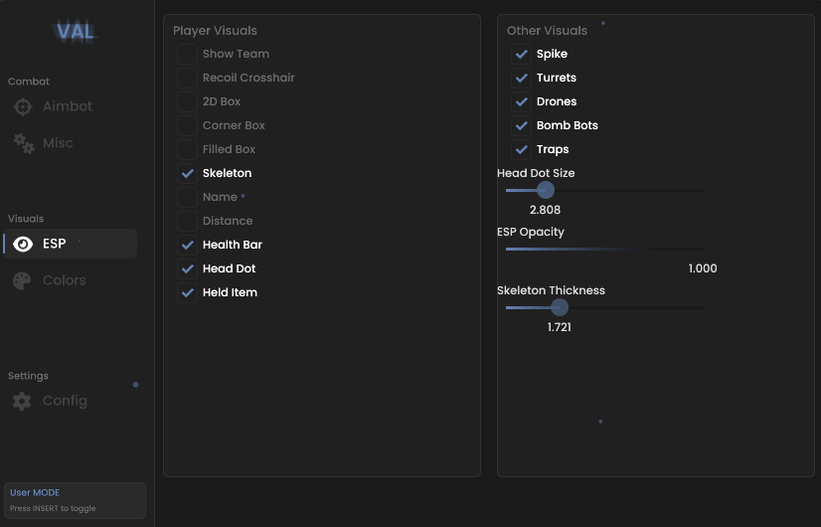The width and height of the screenshot is (821, 527).
Task: Click the Skeleton Thickness slider knob
Action: coord(559,308)
